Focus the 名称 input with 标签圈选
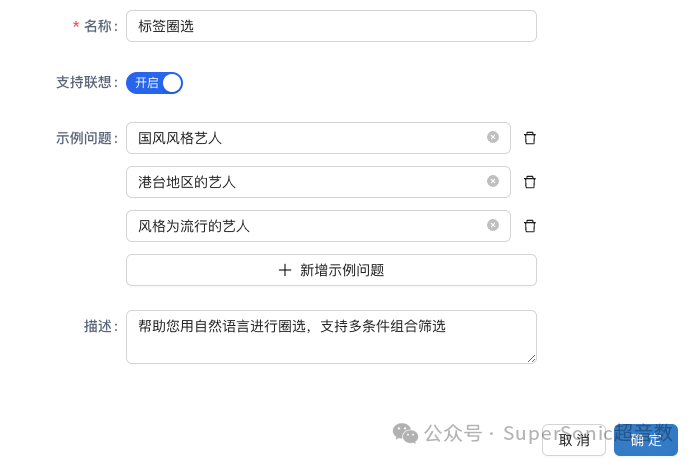Image resolution: width=695 pixels, height=461 pixels. coord(331,26)
